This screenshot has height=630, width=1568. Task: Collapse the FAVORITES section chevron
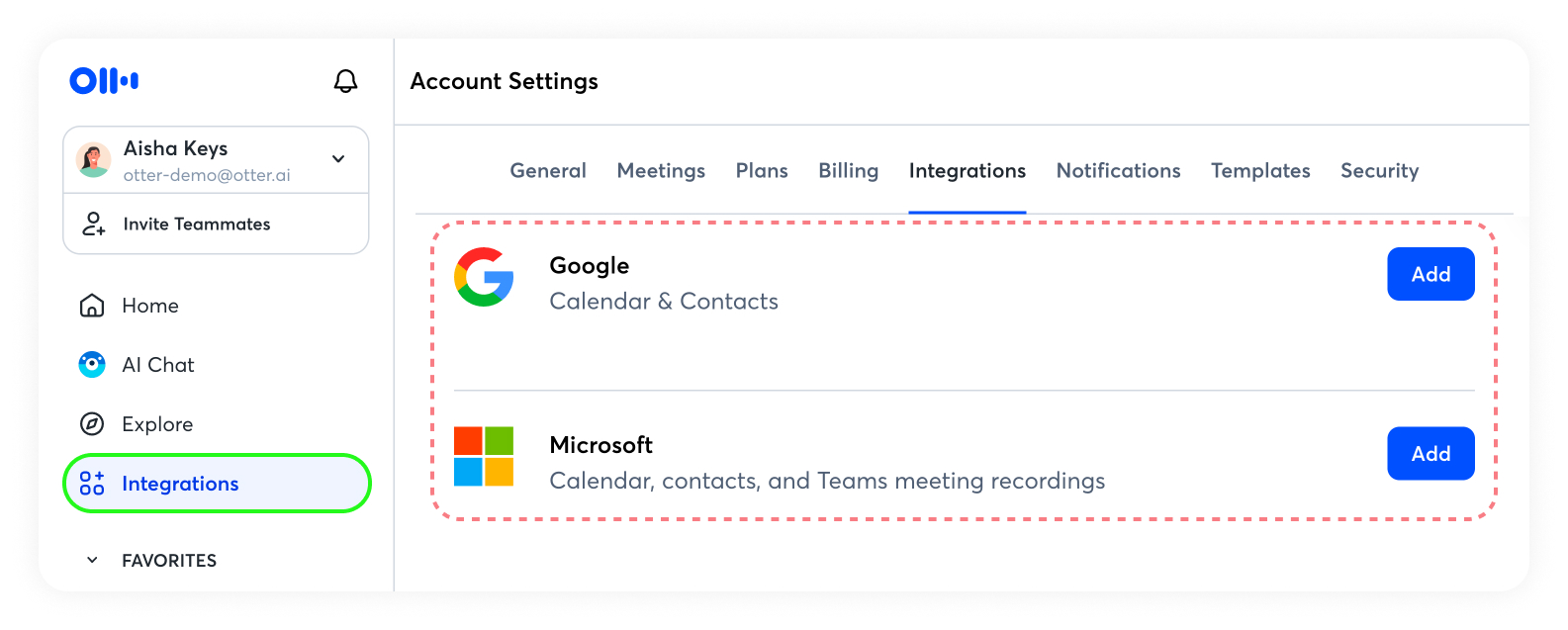pos(92,560)
